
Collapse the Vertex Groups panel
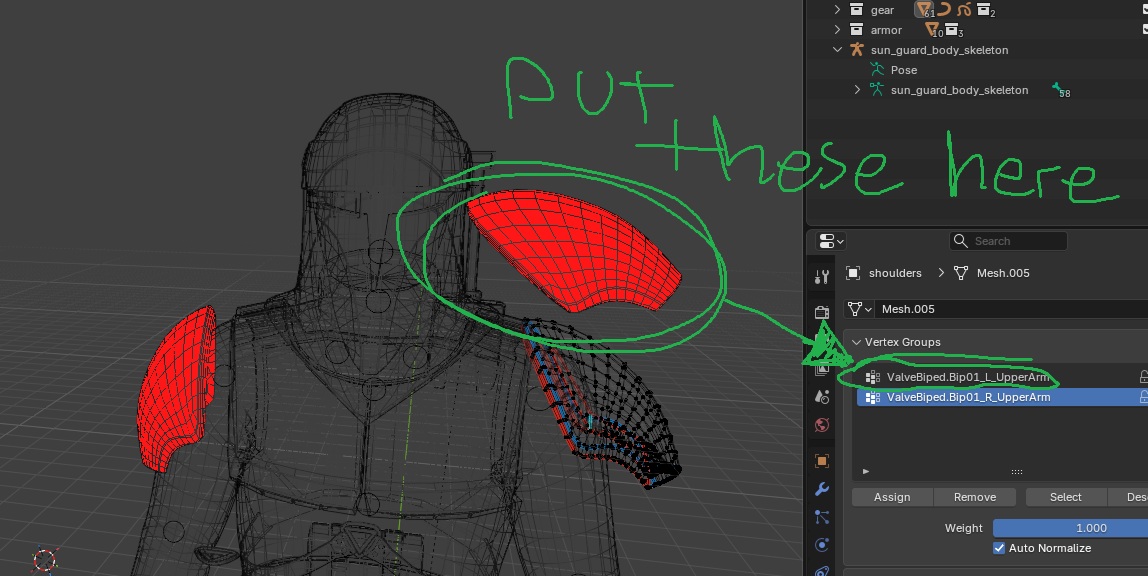point(856,342)
